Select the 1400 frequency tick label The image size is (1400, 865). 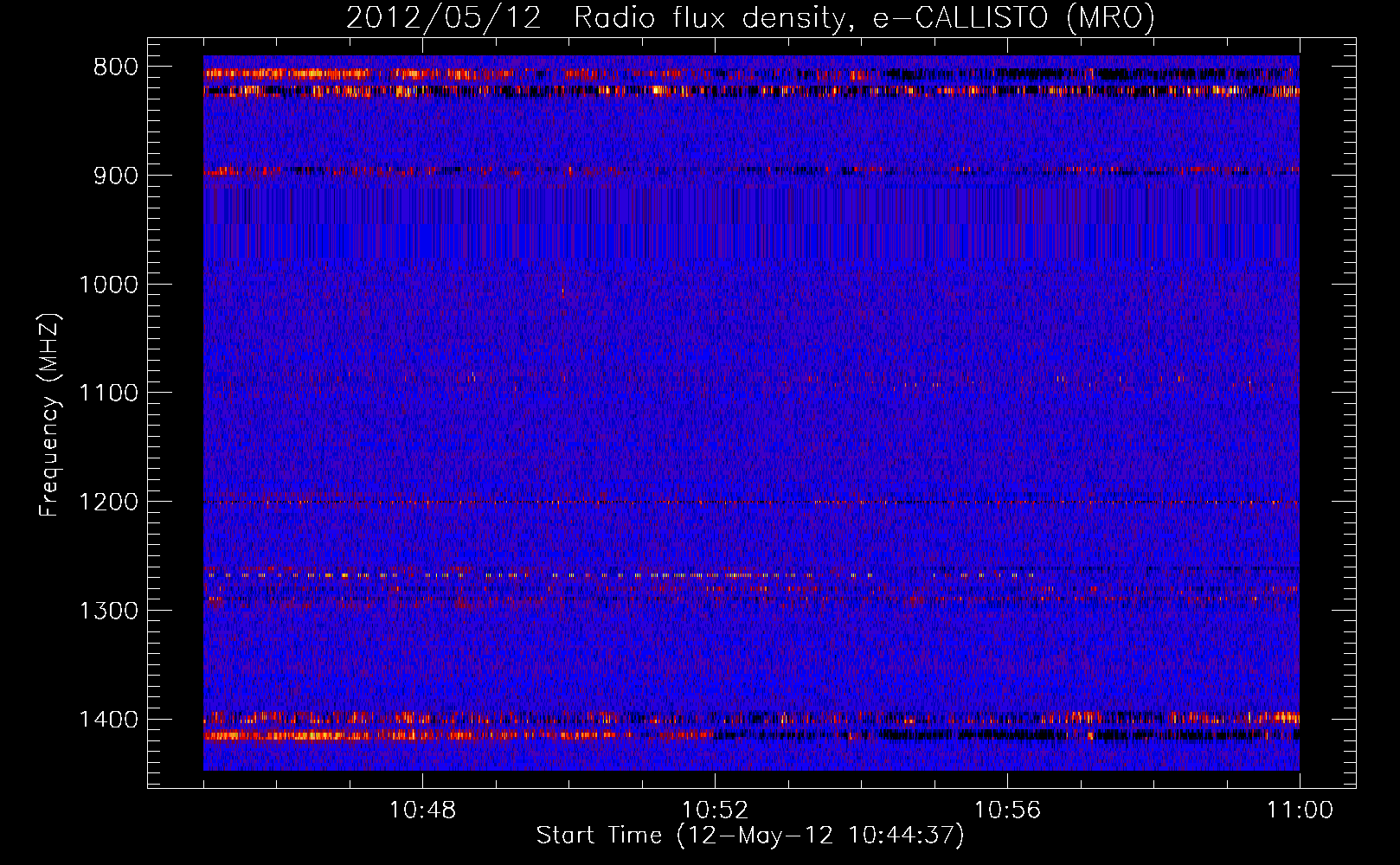tap(108, 720)
